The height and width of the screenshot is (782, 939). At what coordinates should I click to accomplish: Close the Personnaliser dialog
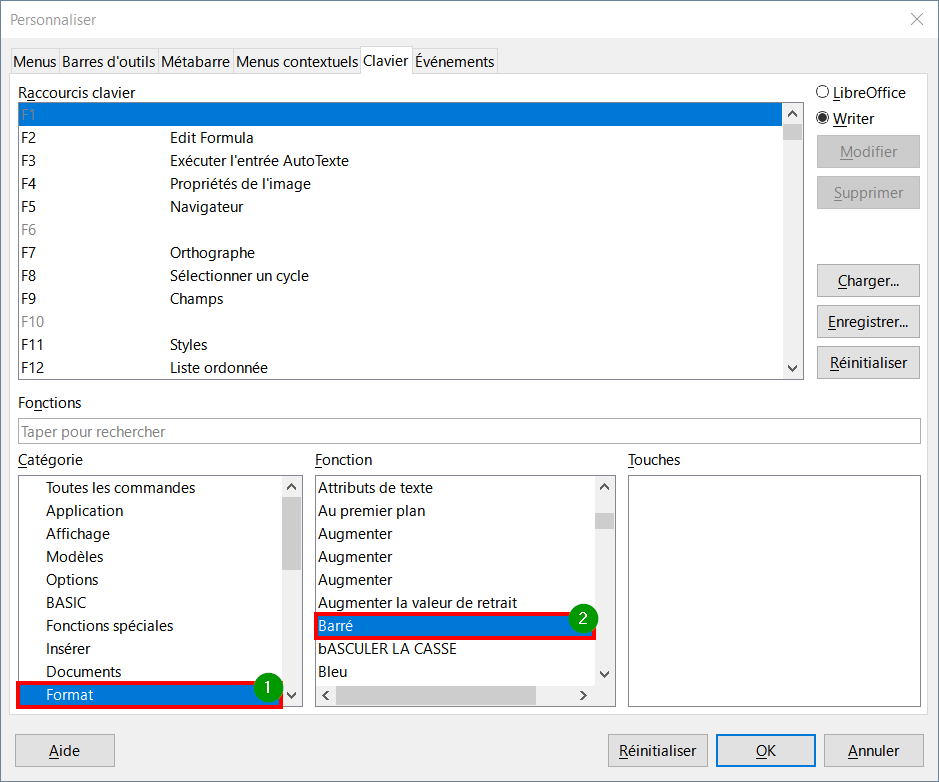[x=916, y=19]
